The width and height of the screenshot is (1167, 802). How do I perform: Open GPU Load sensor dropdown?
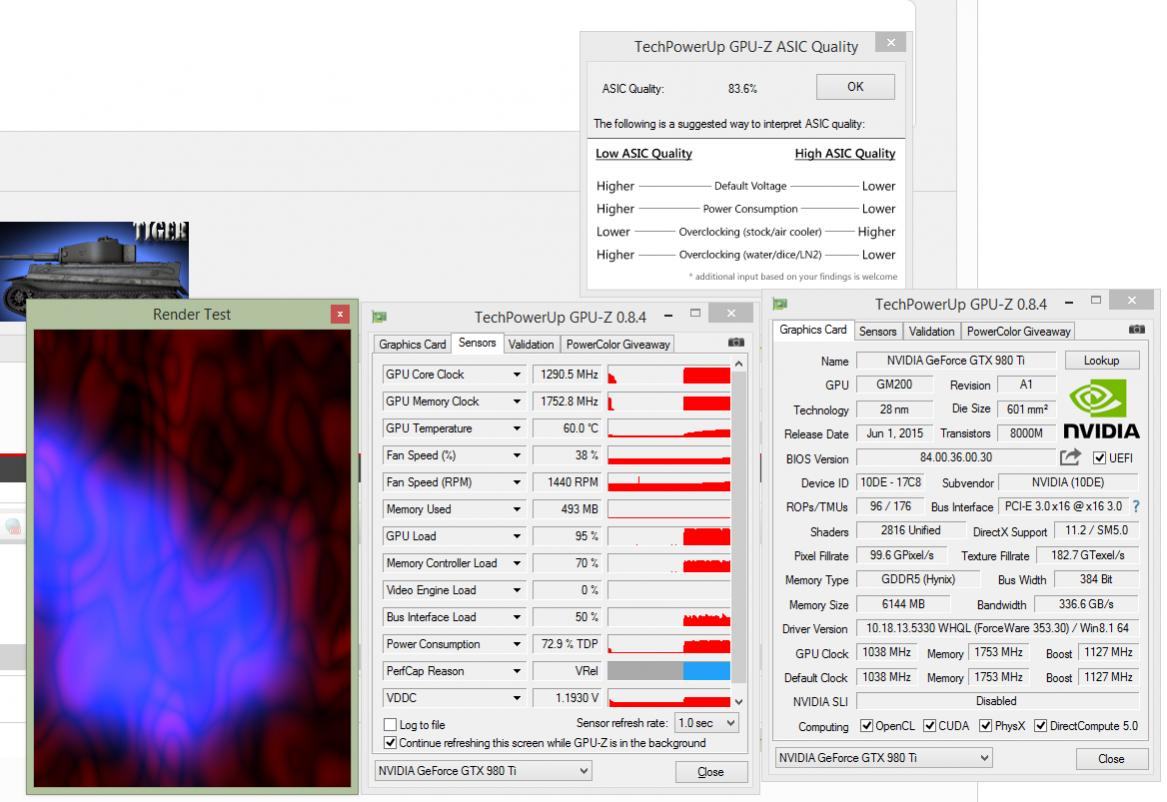click(517, 536)
